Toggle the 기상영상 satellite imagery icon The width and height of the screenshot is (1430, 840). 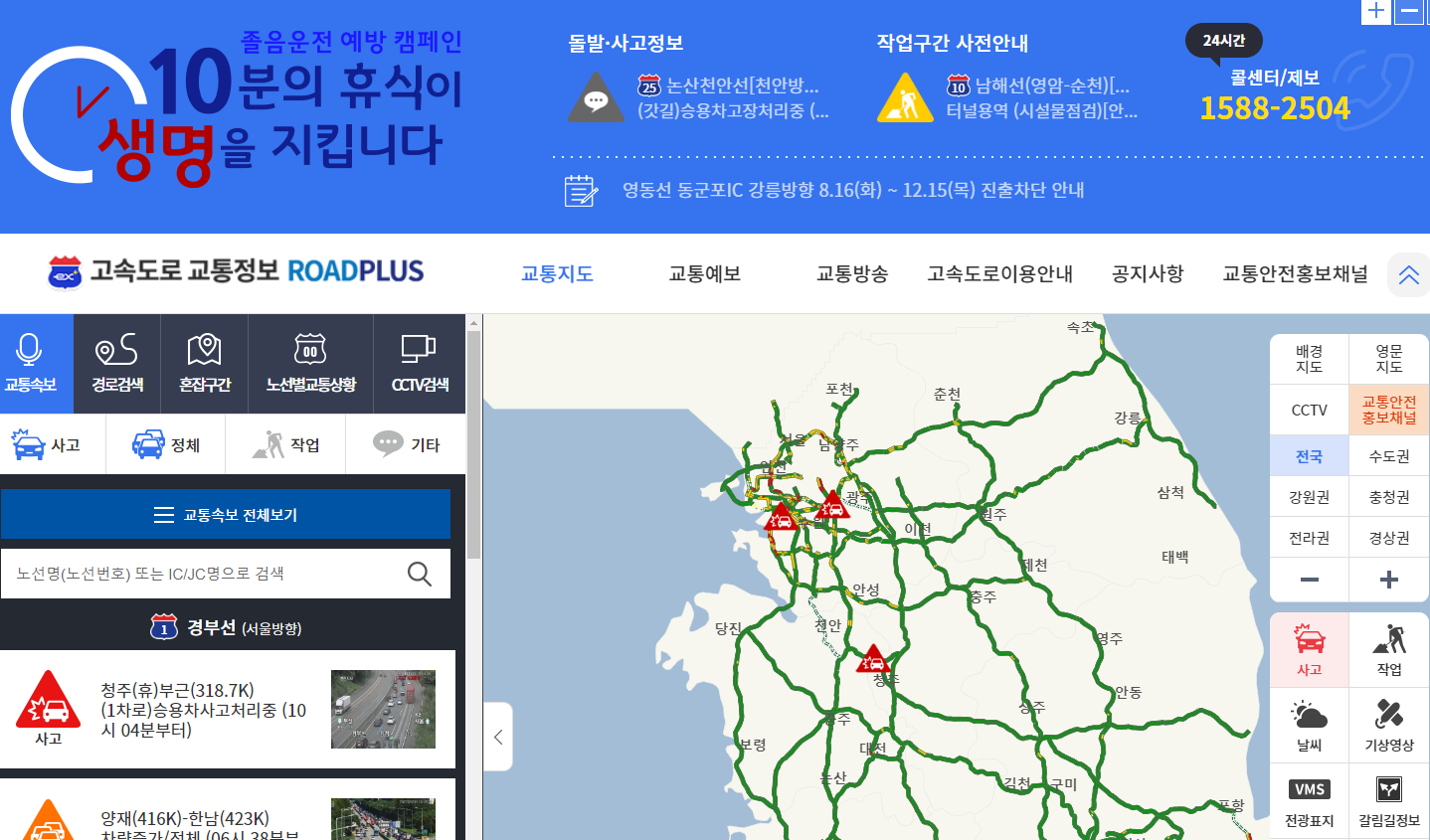click(1389, 725)
